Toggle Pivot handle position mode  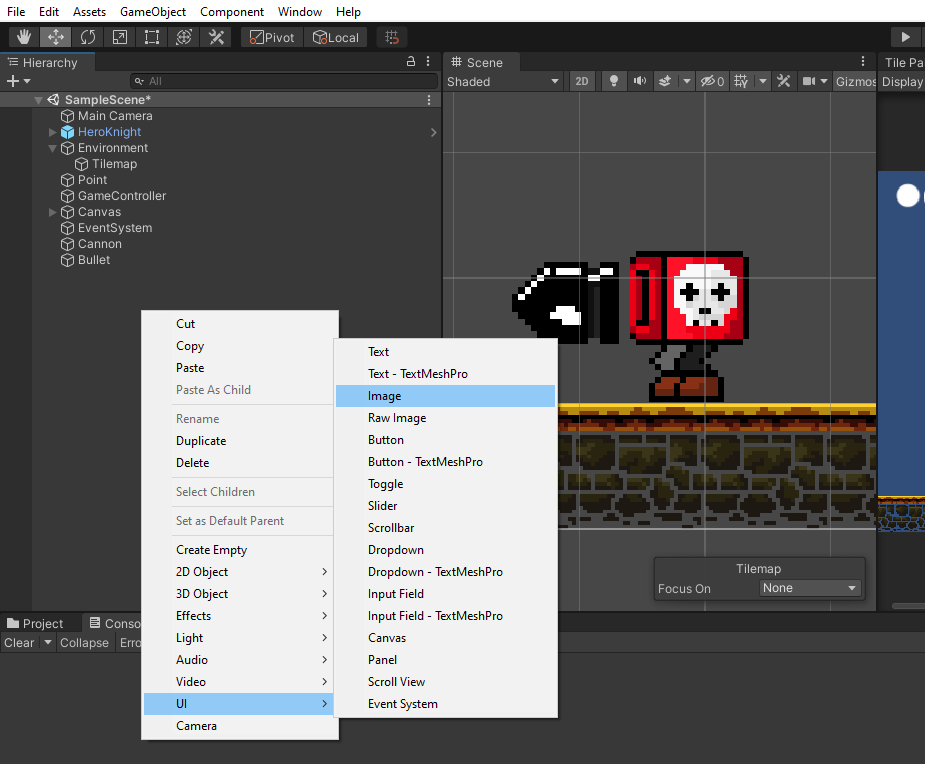point(269,36)
